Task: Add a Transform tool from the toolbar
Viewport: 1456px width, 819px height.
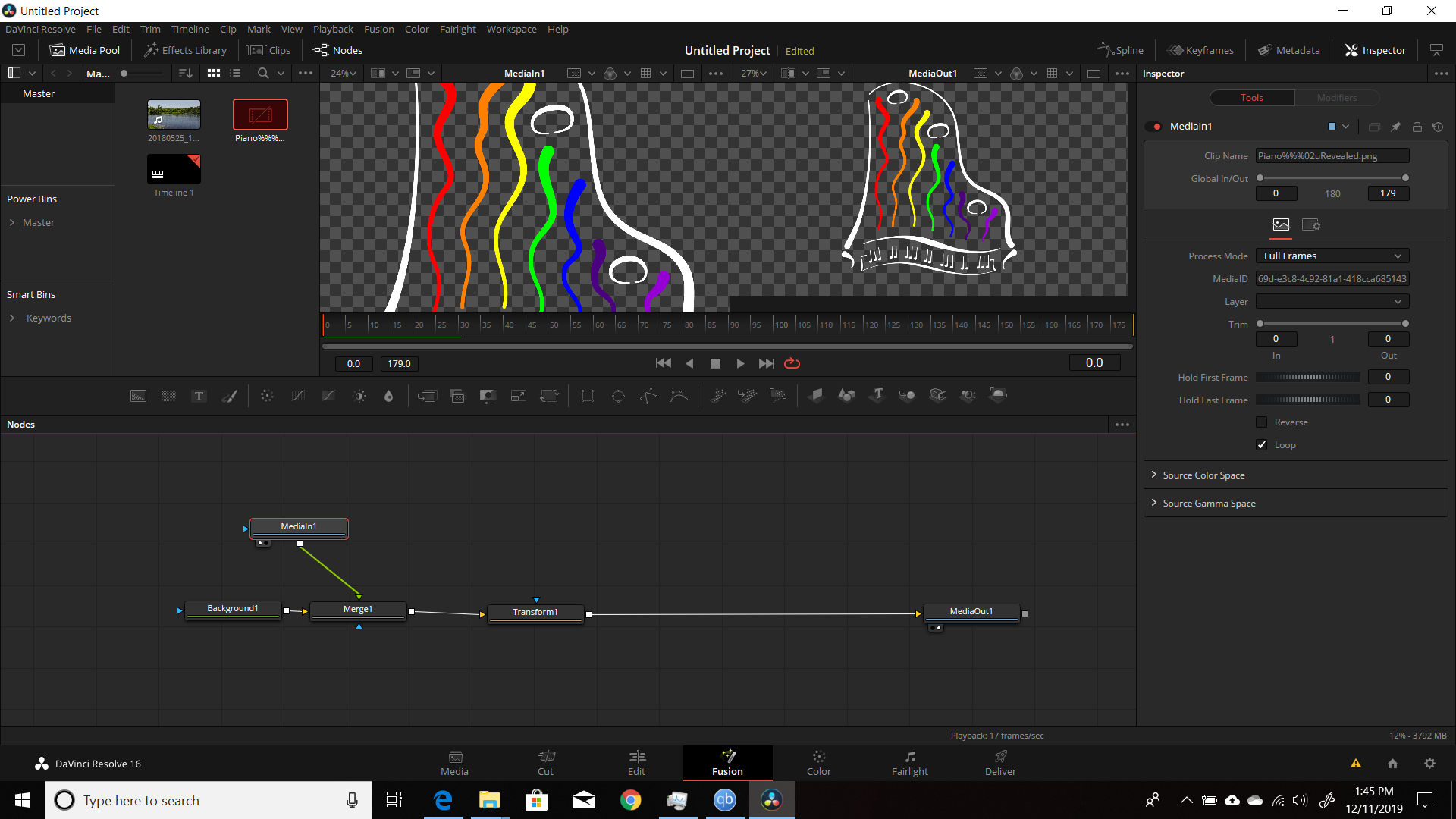Action: [549, 396]
